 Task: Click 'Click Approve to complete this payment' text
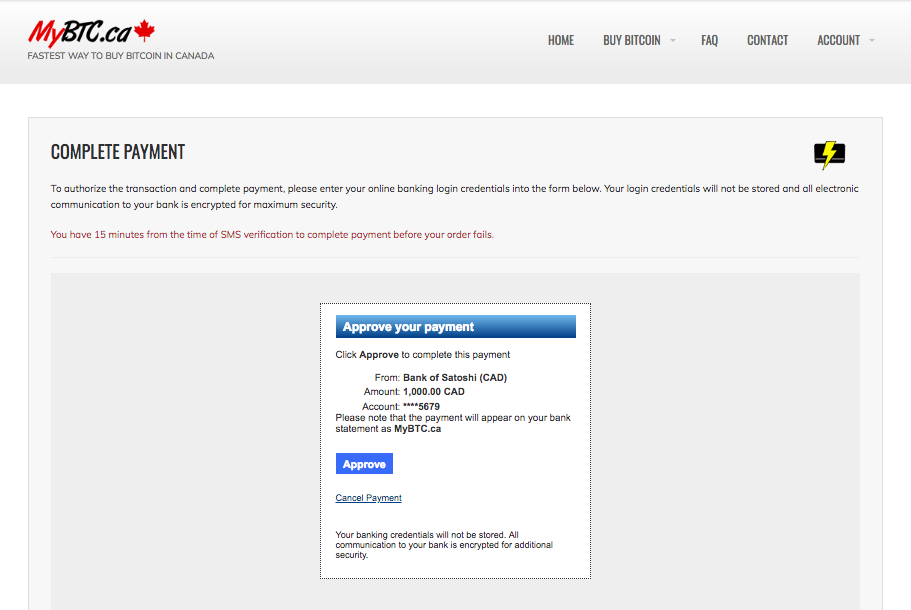tap(422, 355)
